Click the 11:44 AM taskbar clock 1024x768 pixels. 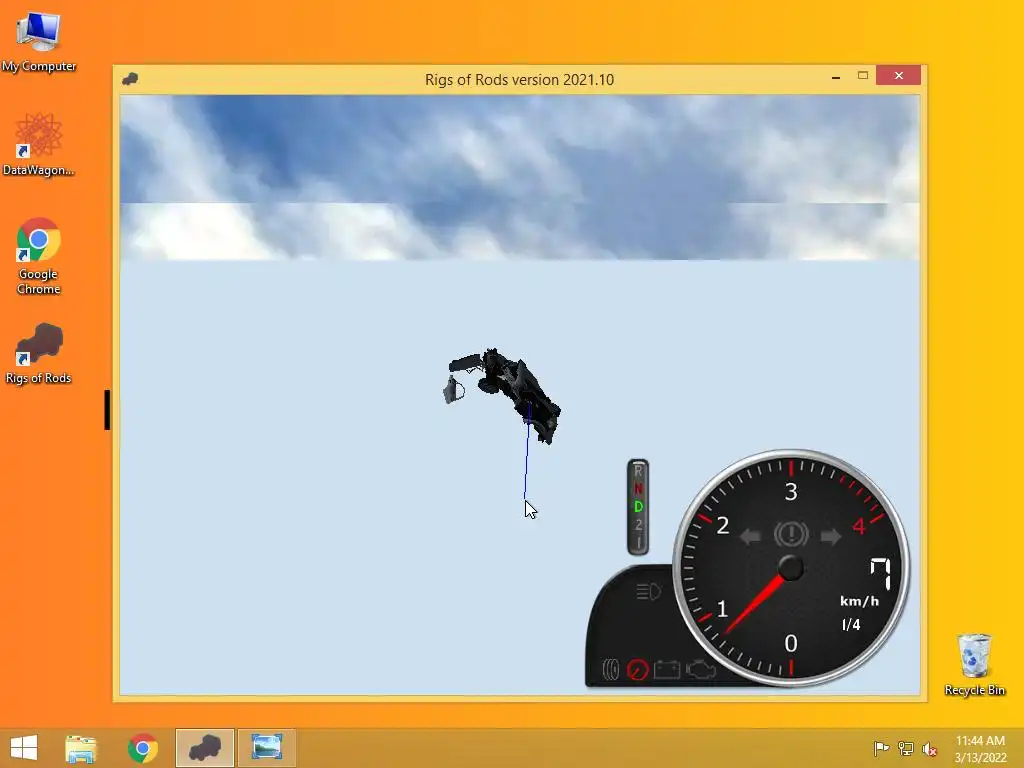[x=980, y=749]
